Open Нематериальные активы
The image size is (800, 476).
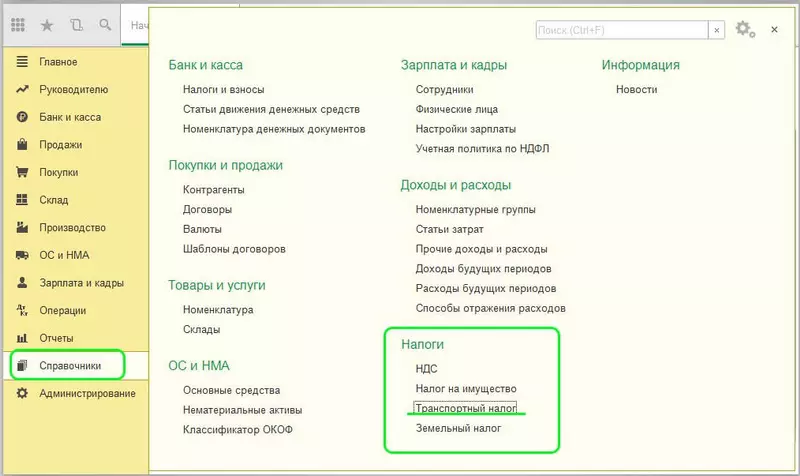[x=242, y=410]
